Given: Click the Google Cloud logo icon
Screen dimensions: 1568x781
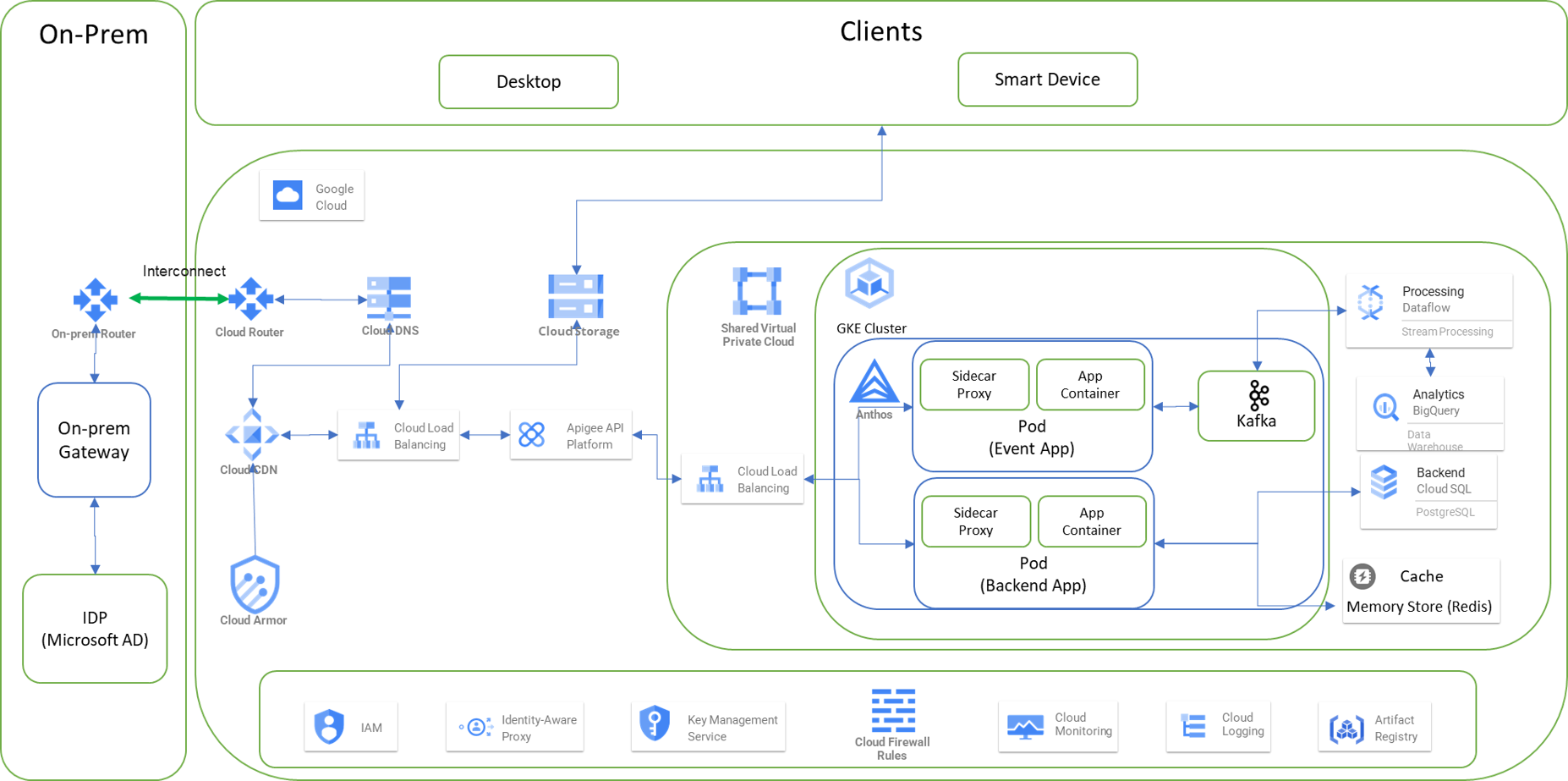Looking at the screenshot, I should pos(288,195).
